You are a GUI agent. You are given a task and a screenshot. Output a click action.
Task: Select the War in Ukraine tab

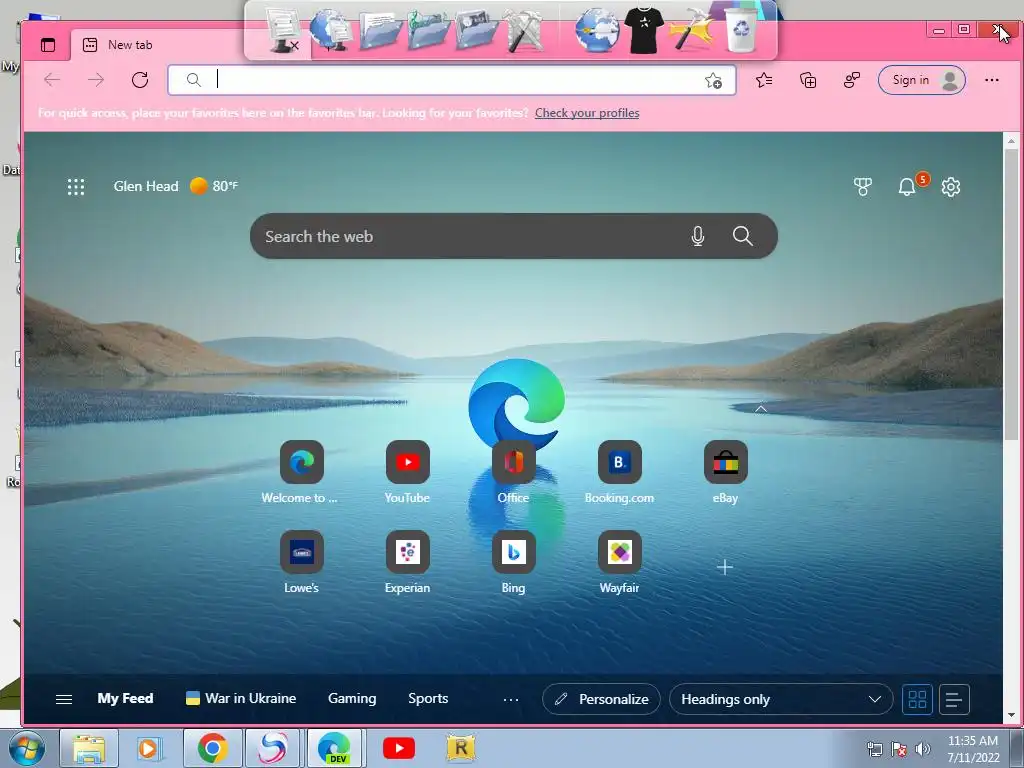[x=241, y=698]
